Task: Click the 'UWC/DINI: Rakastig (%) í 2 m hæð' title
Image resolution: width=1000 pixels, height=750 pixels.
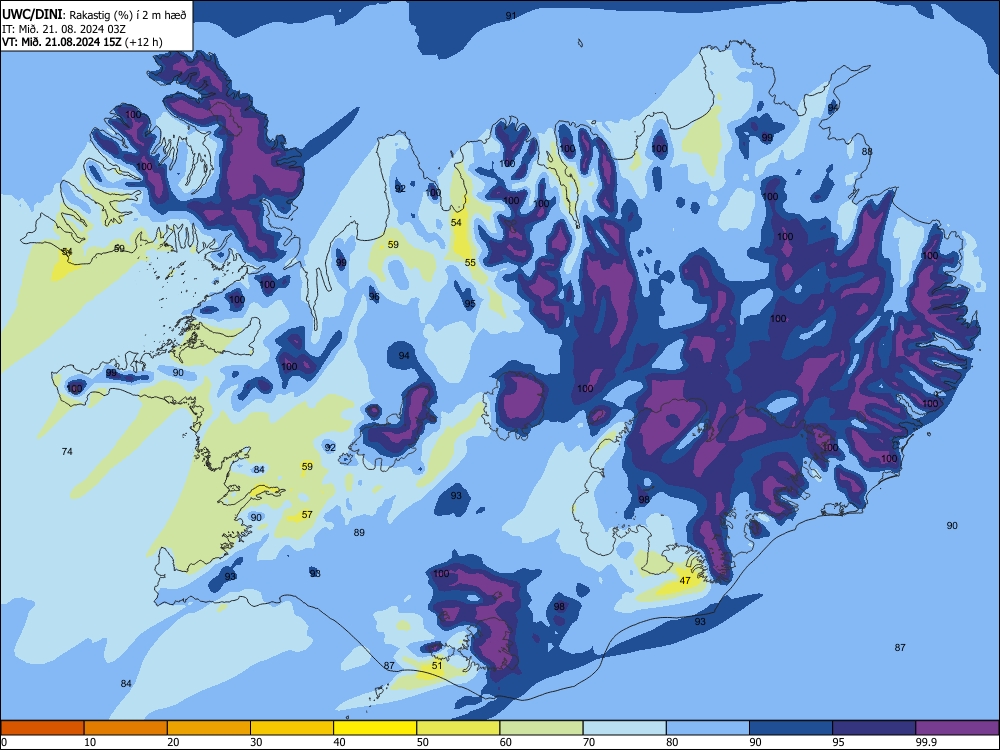Action: click(94, 14)
